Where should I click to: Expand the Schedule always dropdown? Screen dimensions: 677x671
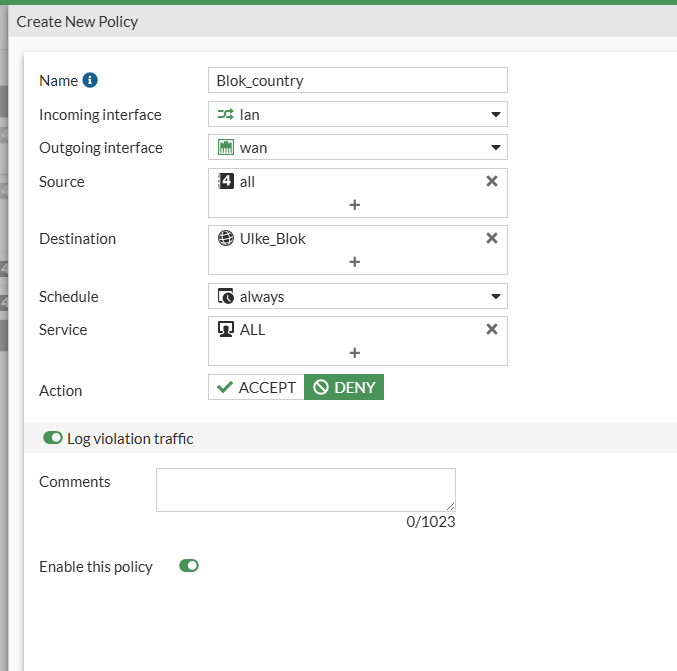tap(358, 296)
